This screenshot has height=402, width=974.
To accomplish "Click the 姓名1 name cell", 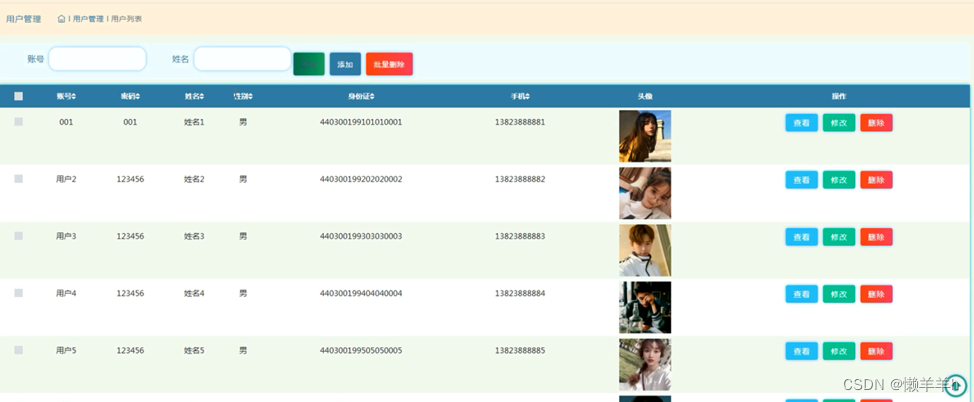I will 194,122.
